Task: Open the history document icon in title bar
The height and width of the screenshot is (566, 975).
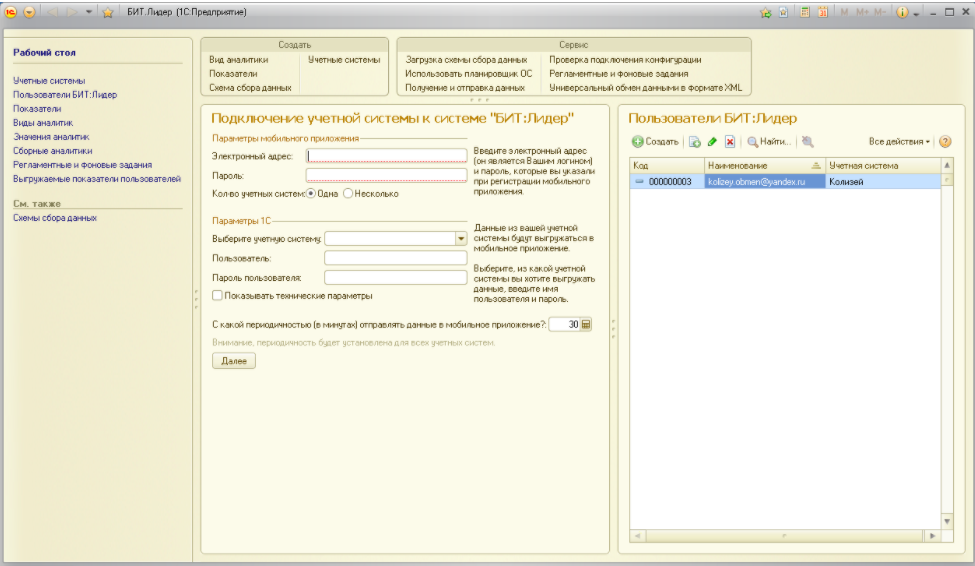Action: [783, 12]
